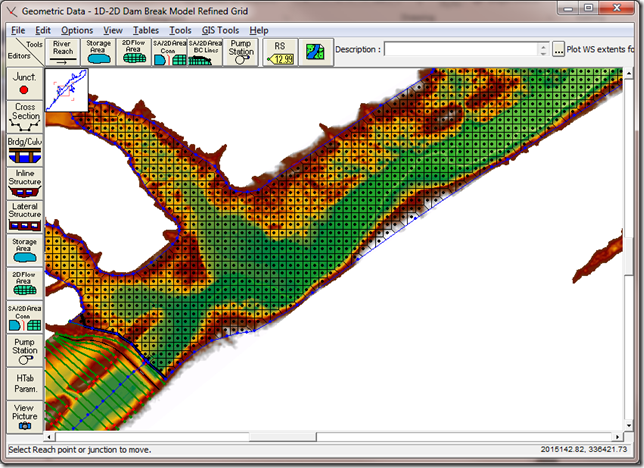Open the GIS Tools menu

click(220, 31)
